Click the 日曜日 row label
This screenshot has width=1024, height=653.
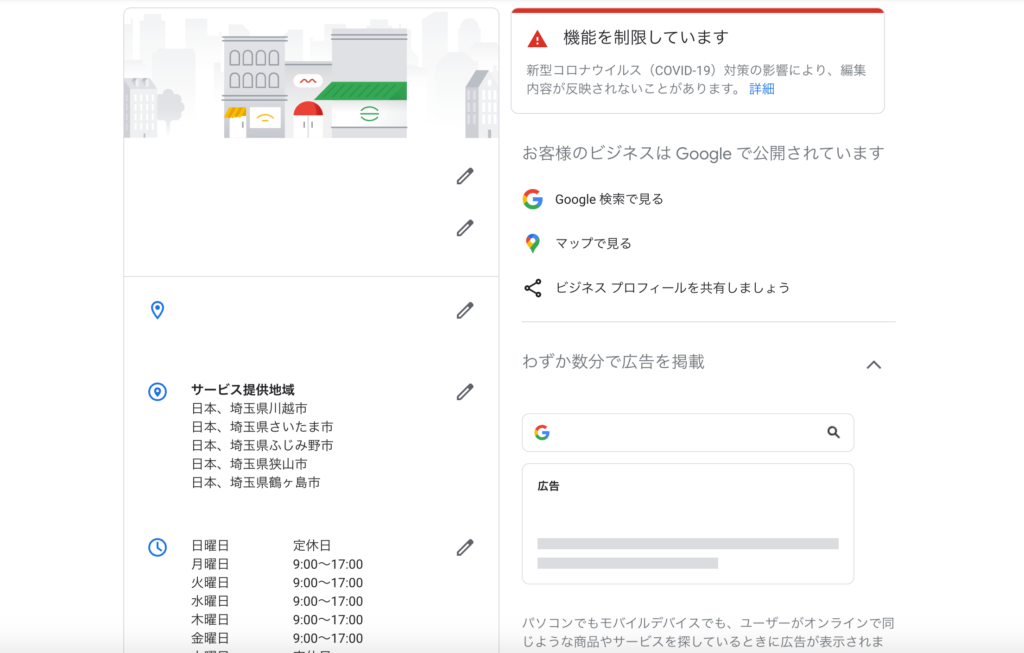click(210, 545)
